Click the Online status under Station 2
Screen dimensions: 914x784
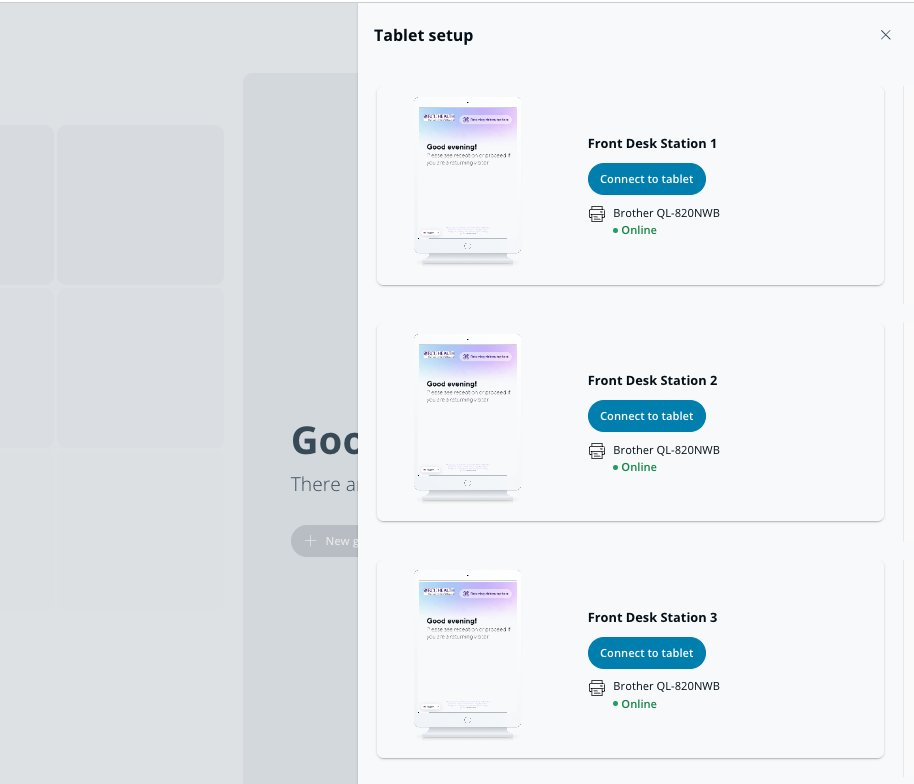638,467
